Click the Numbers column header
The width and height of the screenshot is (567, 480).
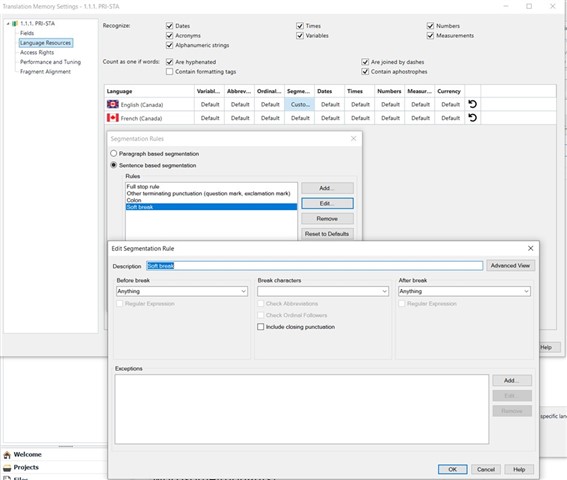pyautogui.click(x=390, y=91)
